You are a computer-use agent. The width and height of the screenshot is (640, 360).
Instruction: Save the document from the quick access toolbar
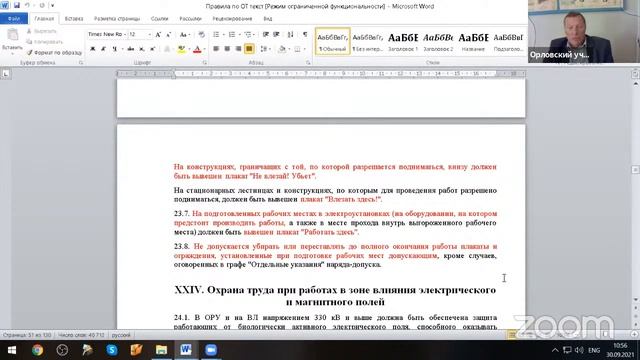tap(17, 5)
